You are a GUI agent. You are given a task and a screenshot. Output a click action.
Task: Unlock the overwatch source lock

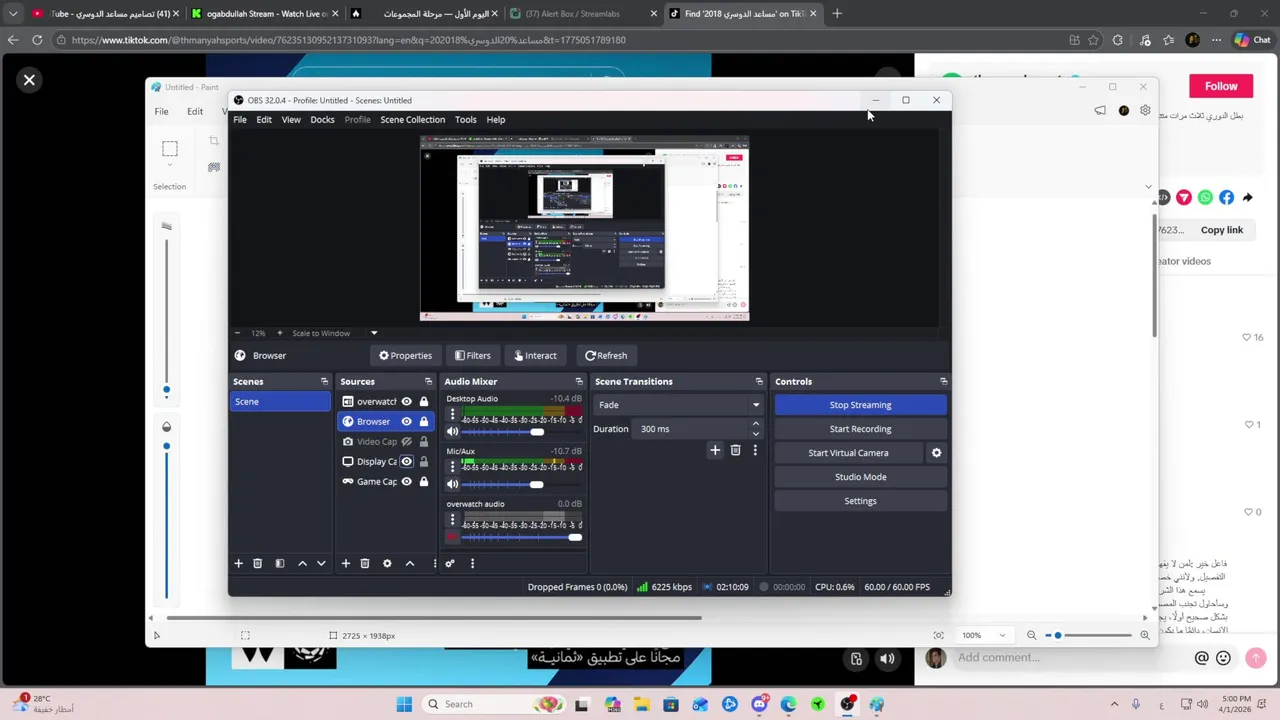pos(424,401)
